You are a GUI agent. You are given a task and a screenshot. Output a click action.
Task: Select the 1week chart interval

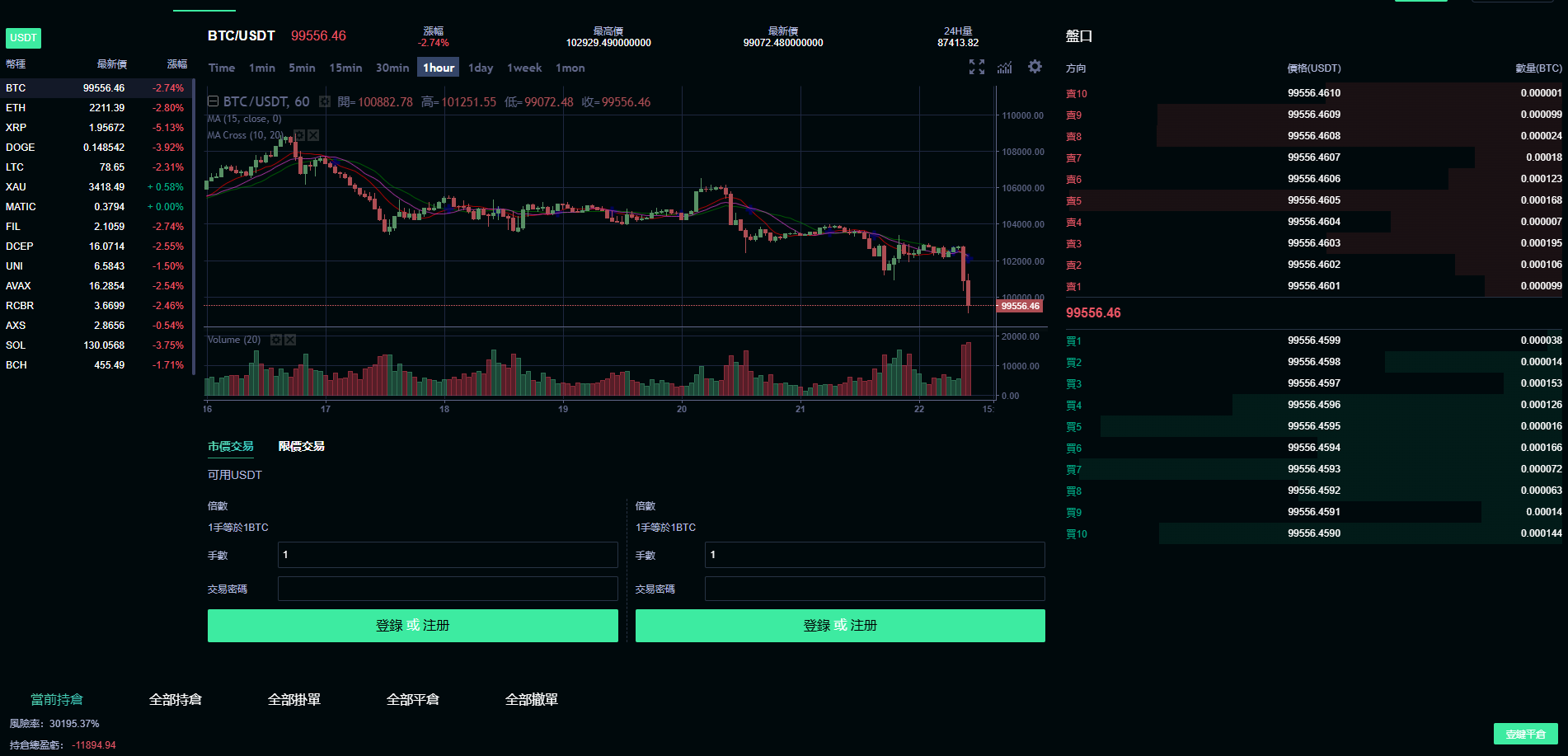point(524,68)
